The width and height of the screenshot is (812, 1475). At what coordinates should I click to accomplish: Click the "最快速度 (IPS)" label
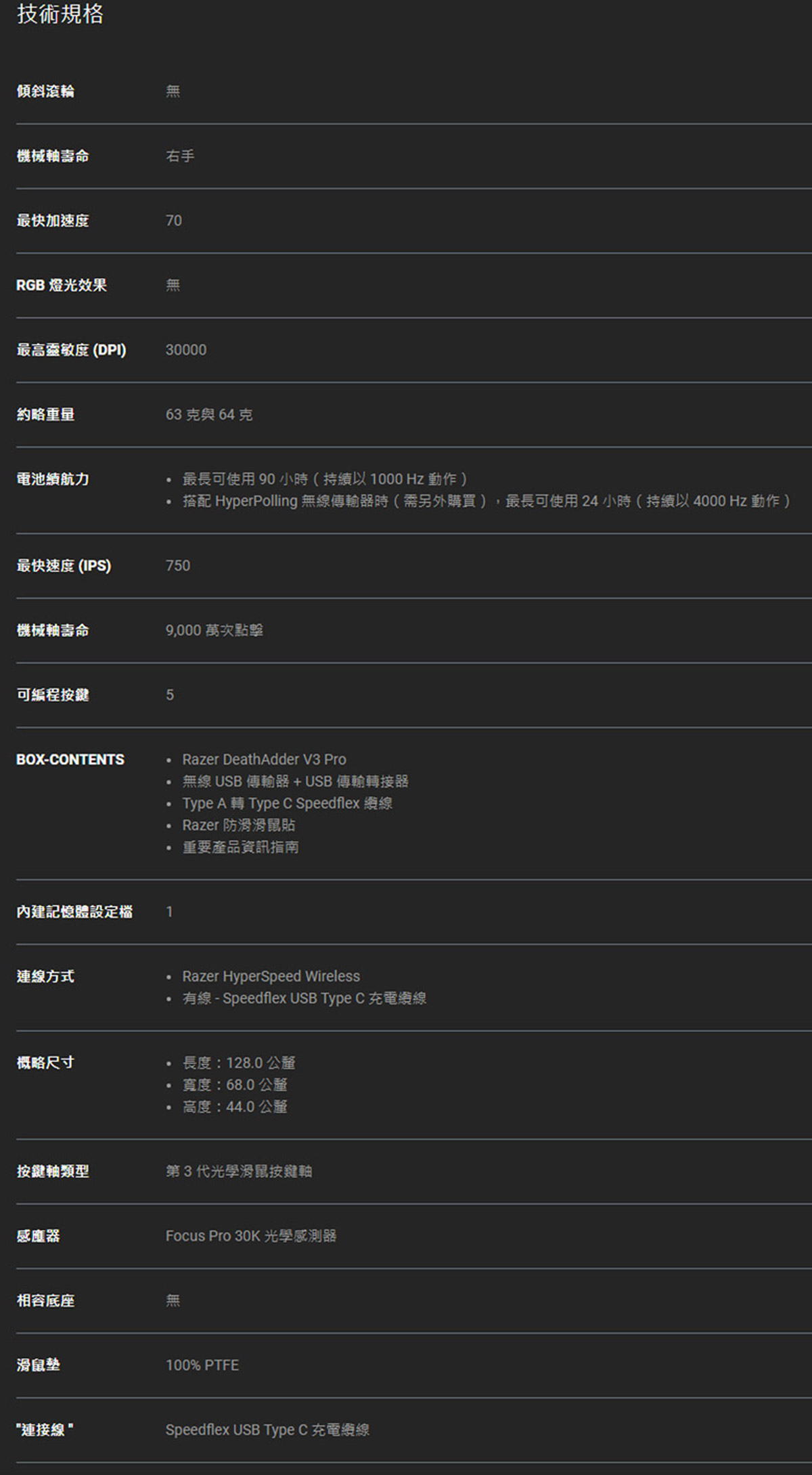[x=64, y=565]
